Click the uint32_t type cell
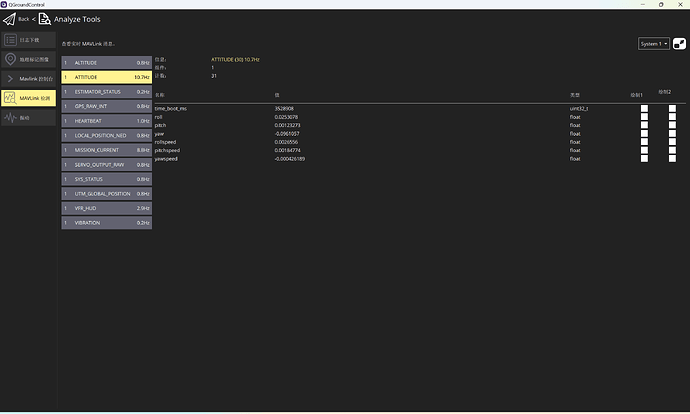The image size is (690, 414). (579, 109)
